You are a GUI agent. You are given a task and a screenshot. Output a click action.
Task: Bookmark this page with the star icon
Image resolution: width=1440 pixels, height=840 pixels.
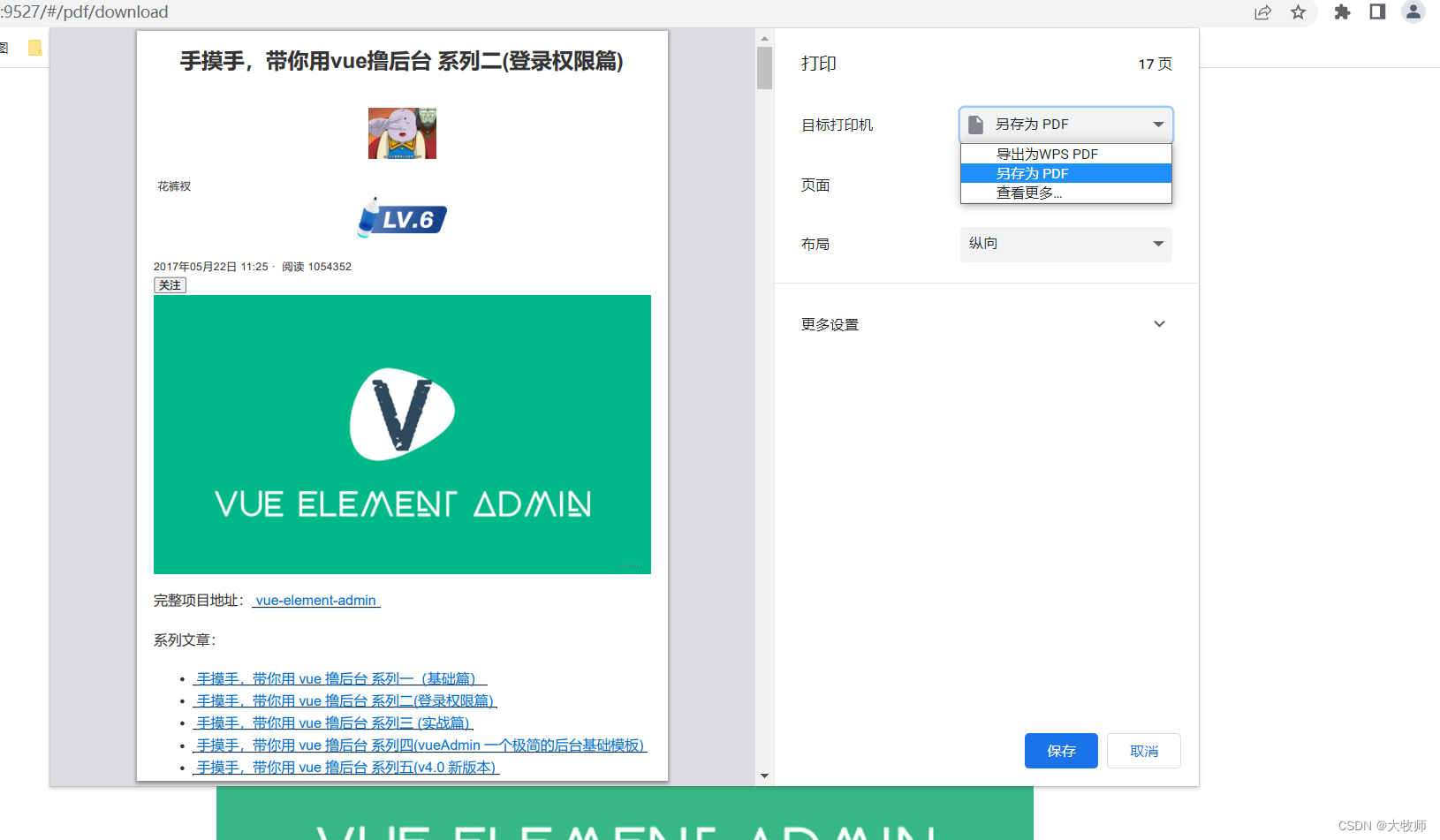[x=1298, y=12]
